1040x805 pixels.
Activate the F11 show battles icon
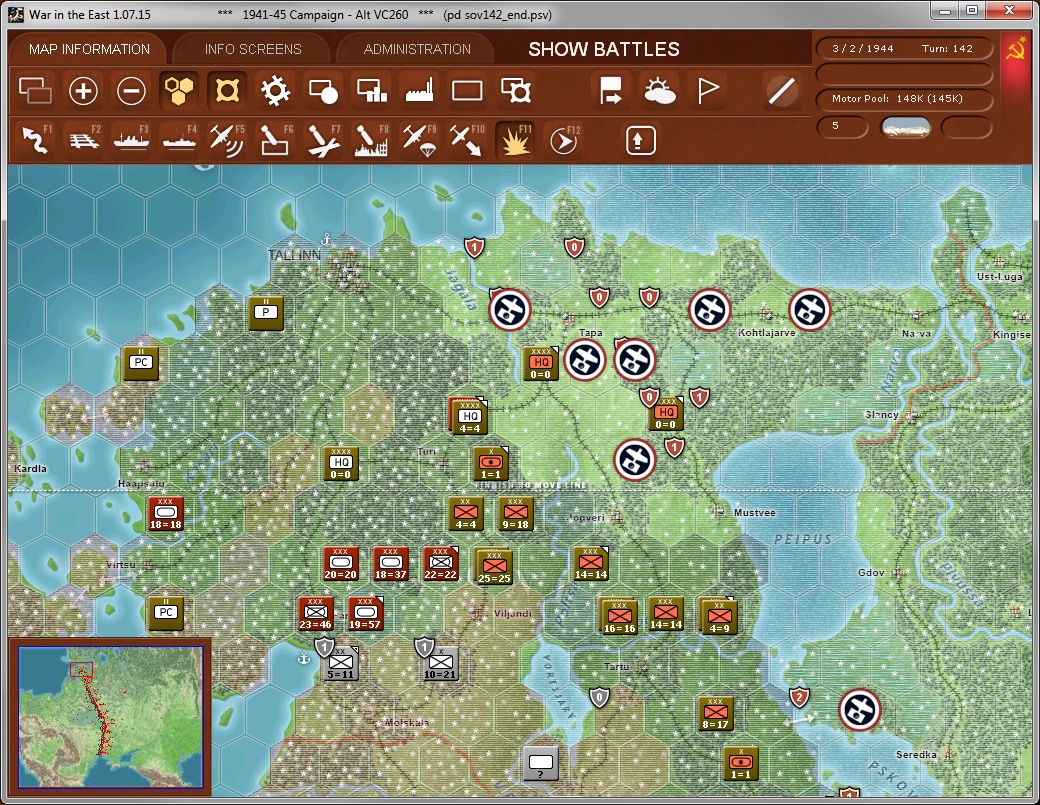[515, 140]
